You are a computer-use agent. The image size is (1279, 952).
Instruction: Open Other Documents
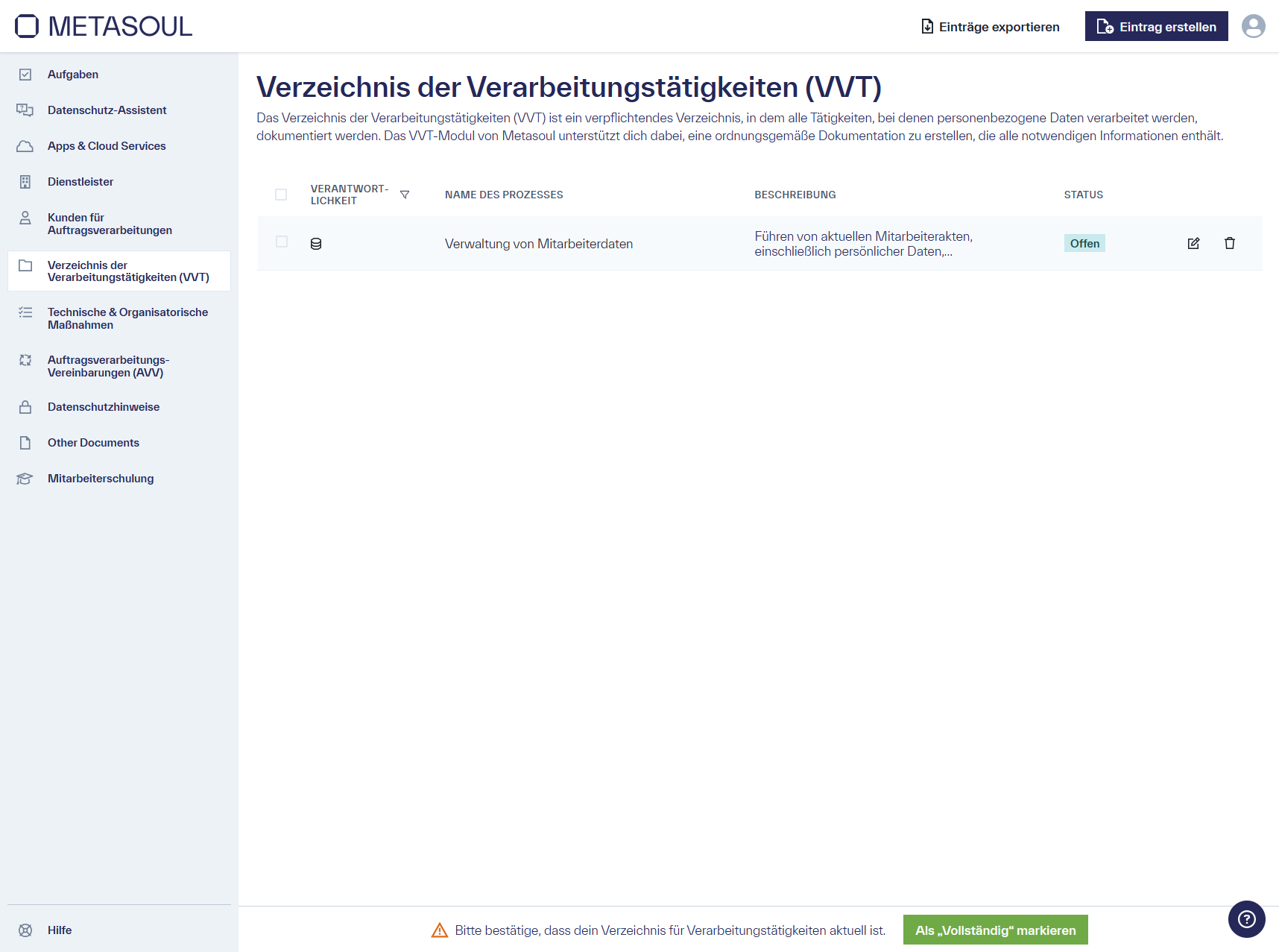point(92,442)
